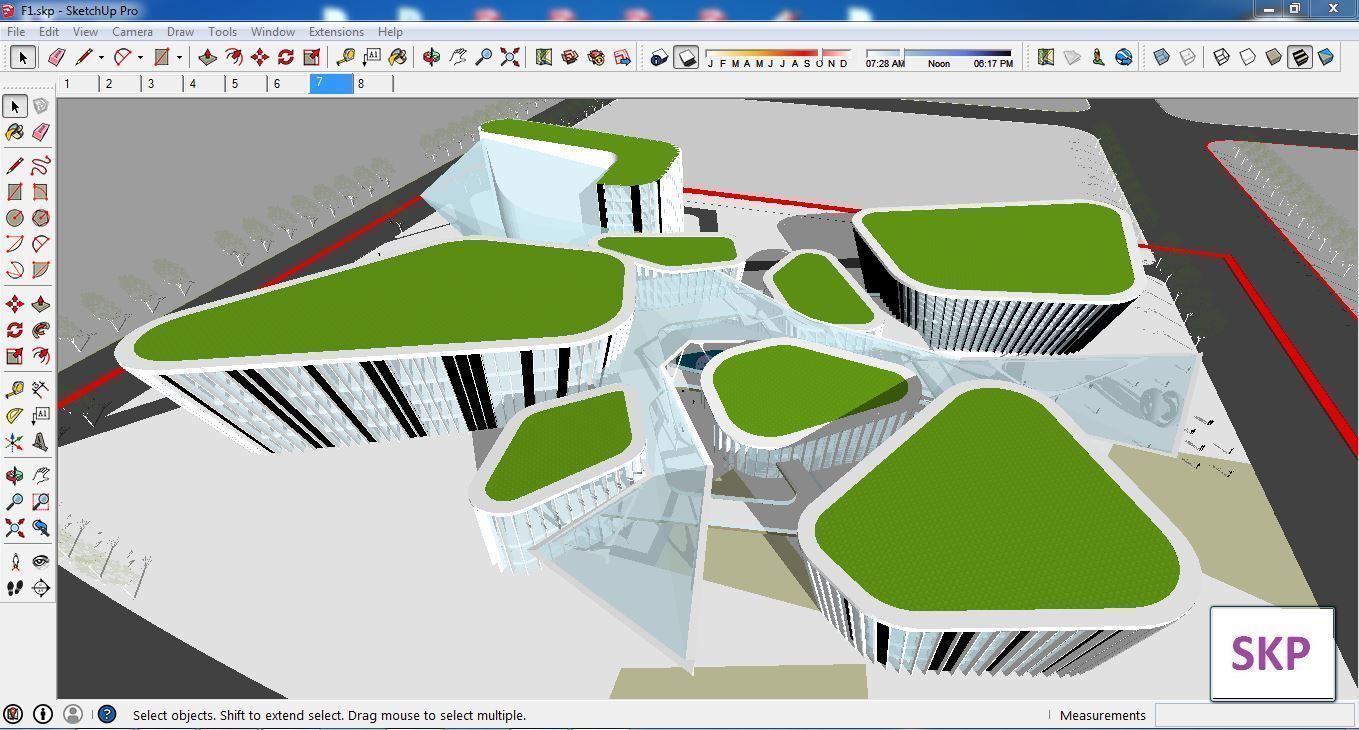Image resolution: width=1359 pixels, height=730 pixels.
Task: Select the Pie tool in left toolbar
Action: 41,270
